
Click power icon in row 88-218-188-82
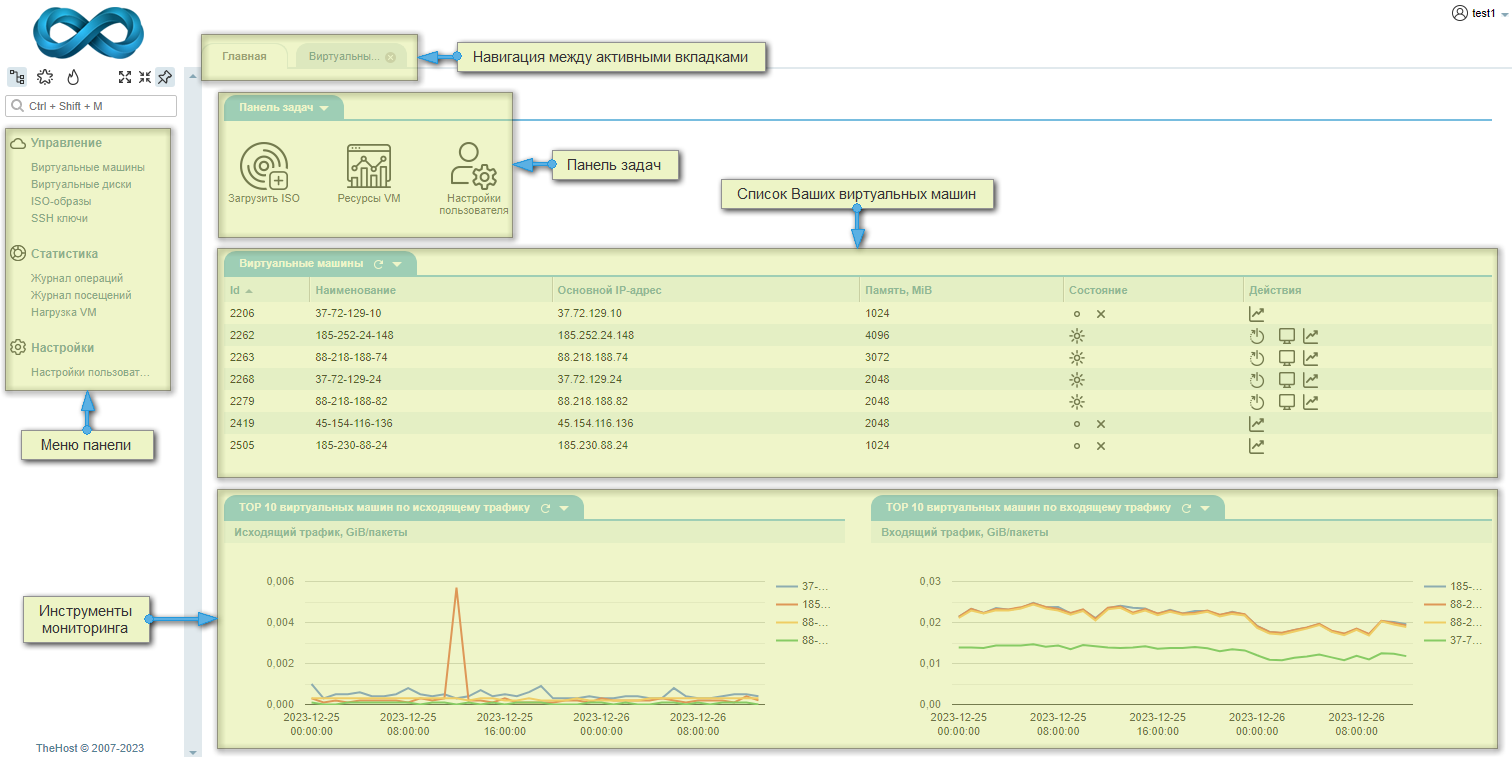coord(1257,402)
